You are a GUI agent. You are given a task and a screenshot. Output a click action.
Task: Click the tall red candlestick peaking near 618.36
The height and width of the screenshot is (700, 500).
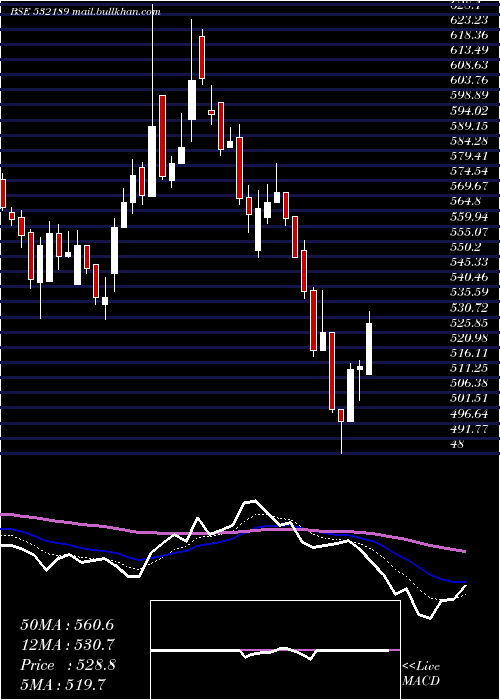tap(202, 57)
